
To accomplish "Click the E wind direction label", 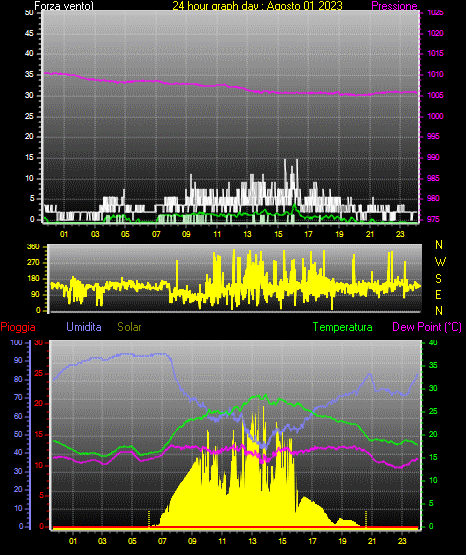I will 438,294.
